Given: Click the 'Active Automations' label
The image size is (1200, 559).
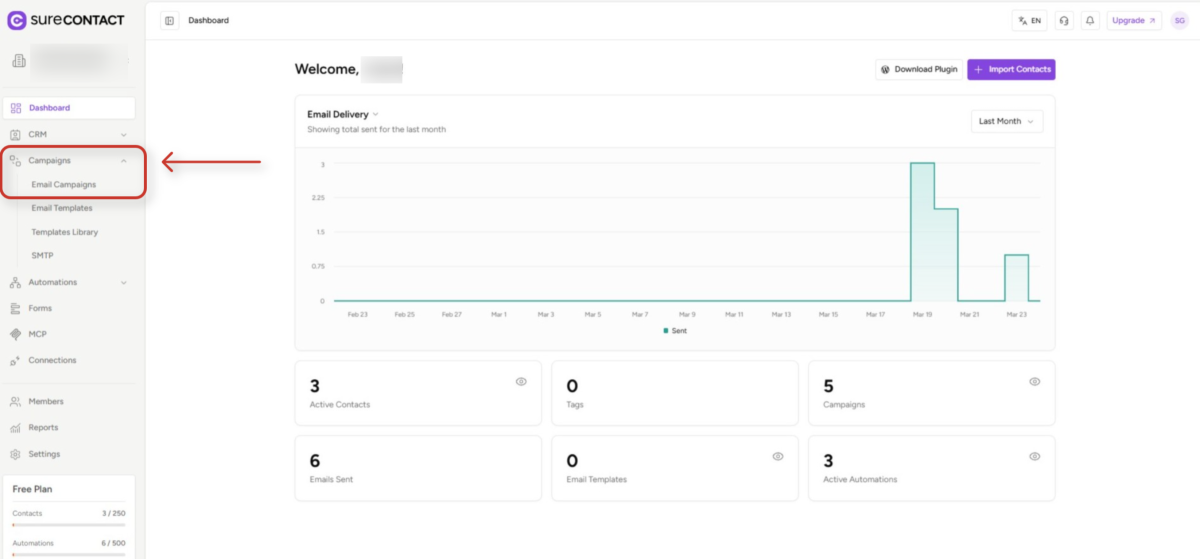Looking at the screenshot, I should [860, 479].
